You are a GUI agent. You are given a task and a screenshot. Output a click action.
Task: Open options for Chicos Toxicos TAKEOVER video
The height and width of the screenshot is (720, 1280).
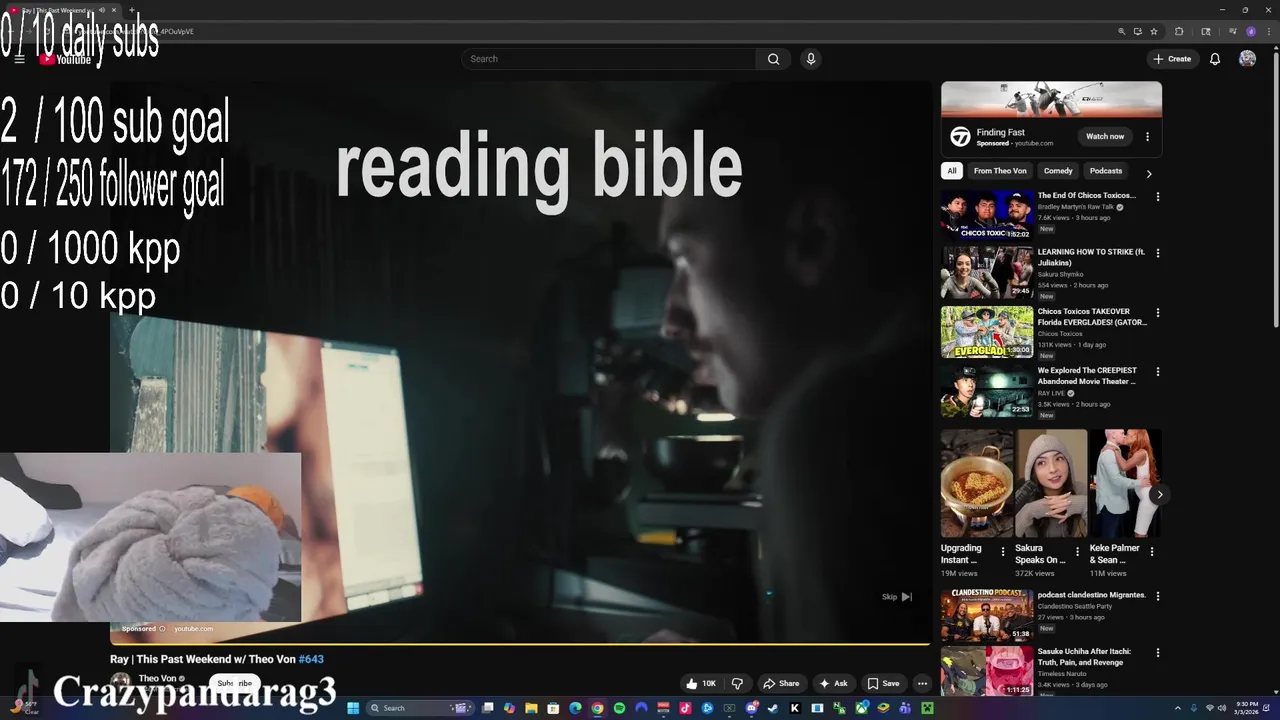(1158, 312)
